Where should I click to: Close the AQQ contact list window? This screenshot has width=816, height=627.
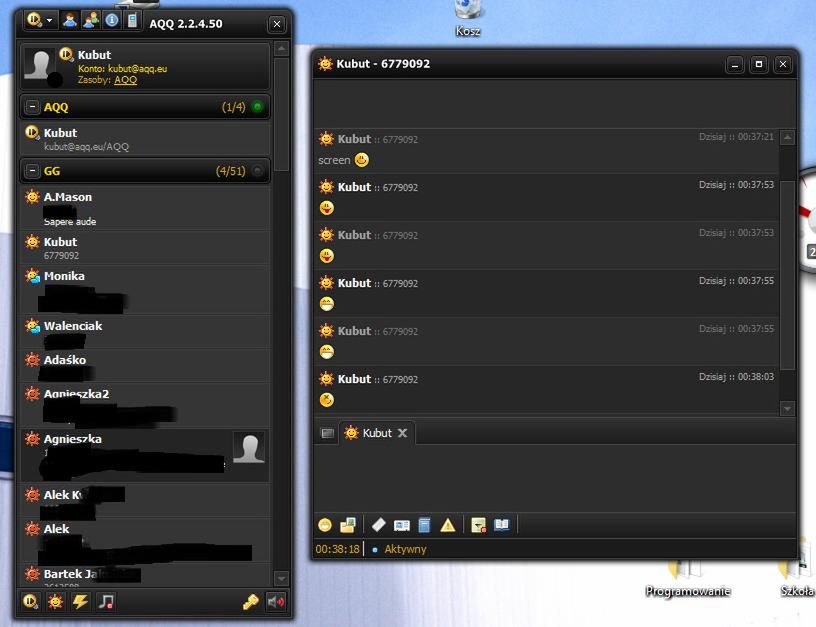pos(277,24)
